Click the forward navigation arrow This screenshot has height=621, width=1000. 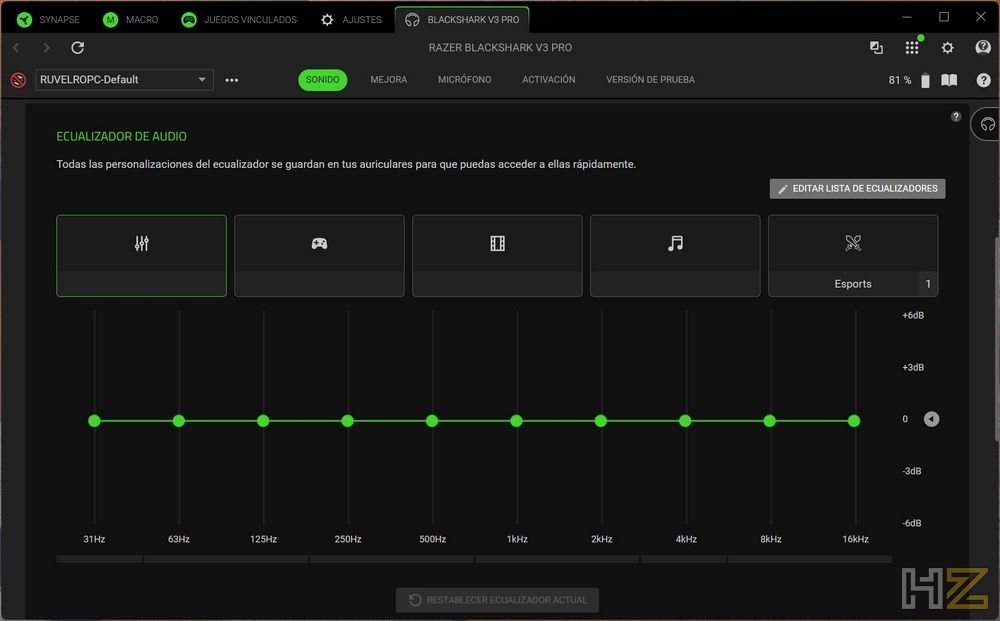(46, 48)
